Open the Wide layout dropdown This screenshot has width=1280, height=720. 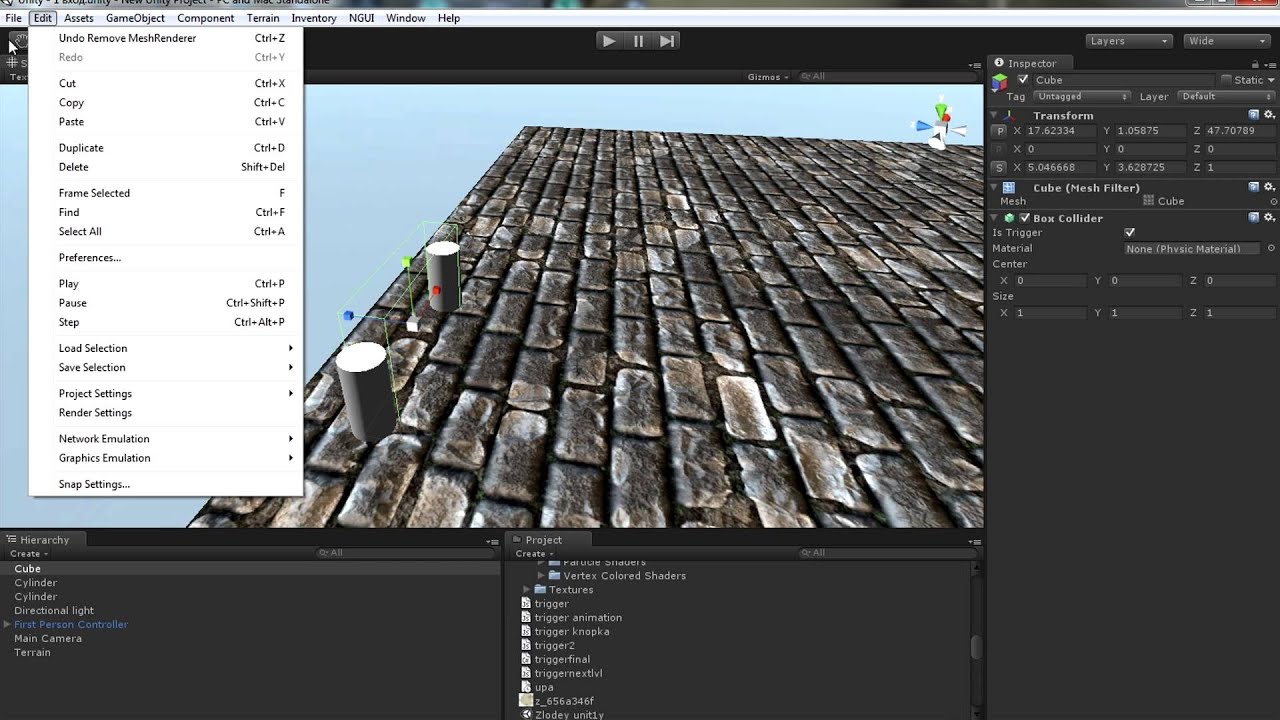tap(1226, 41)
